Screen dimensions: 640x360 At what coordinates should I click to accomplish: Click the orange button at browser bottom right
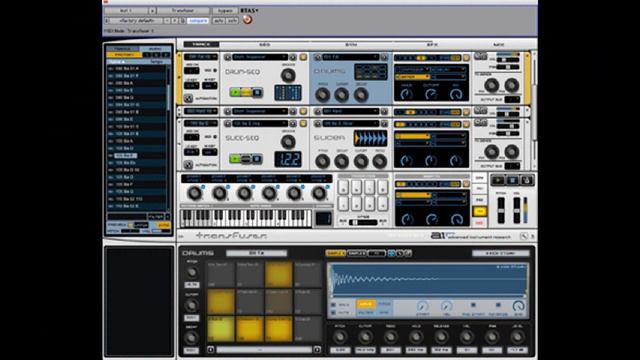(164, 225)
